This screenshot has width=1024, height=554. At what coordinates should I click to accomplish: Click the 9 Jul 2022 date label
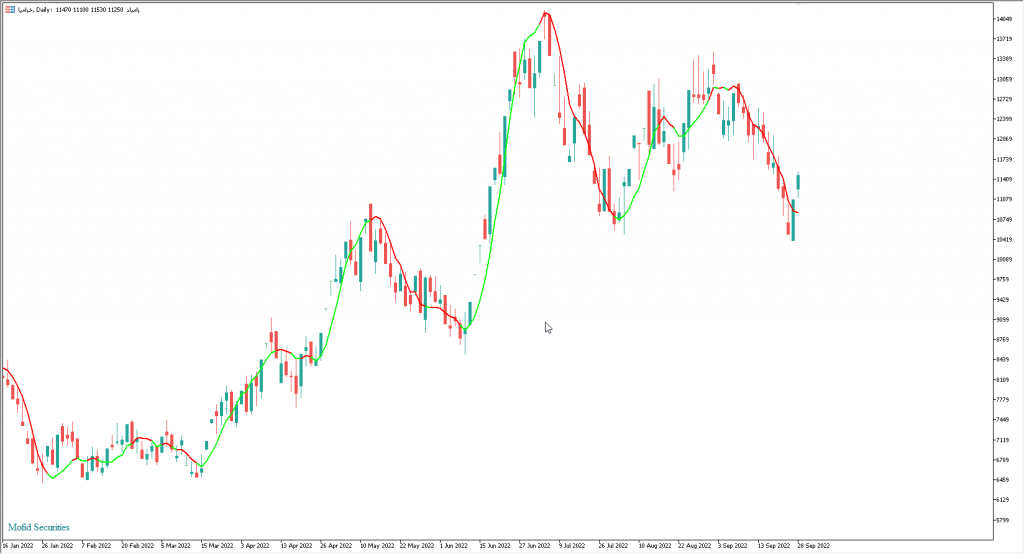[x=572, y=546]
